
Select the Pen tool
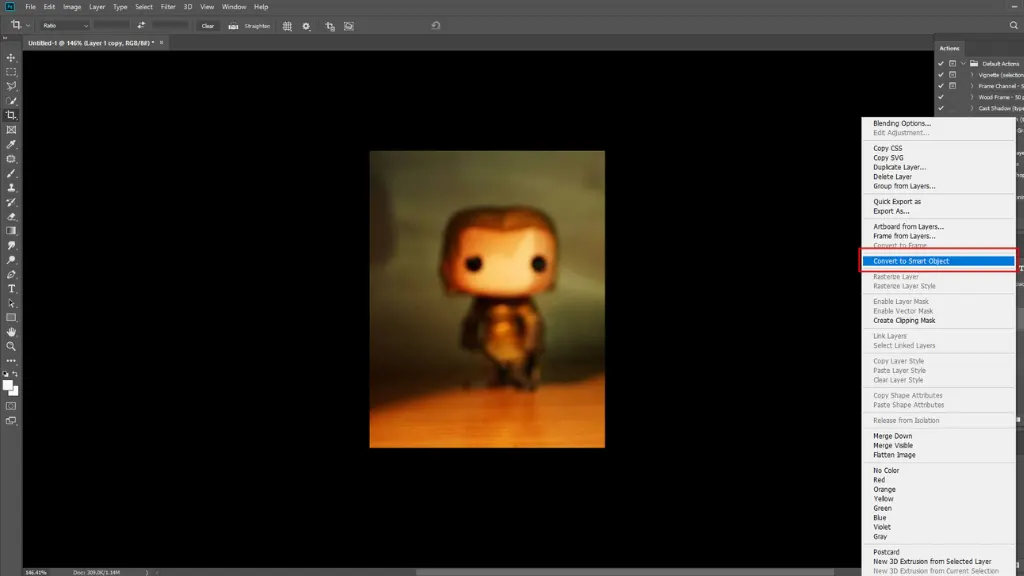click(x=11, y=274)
